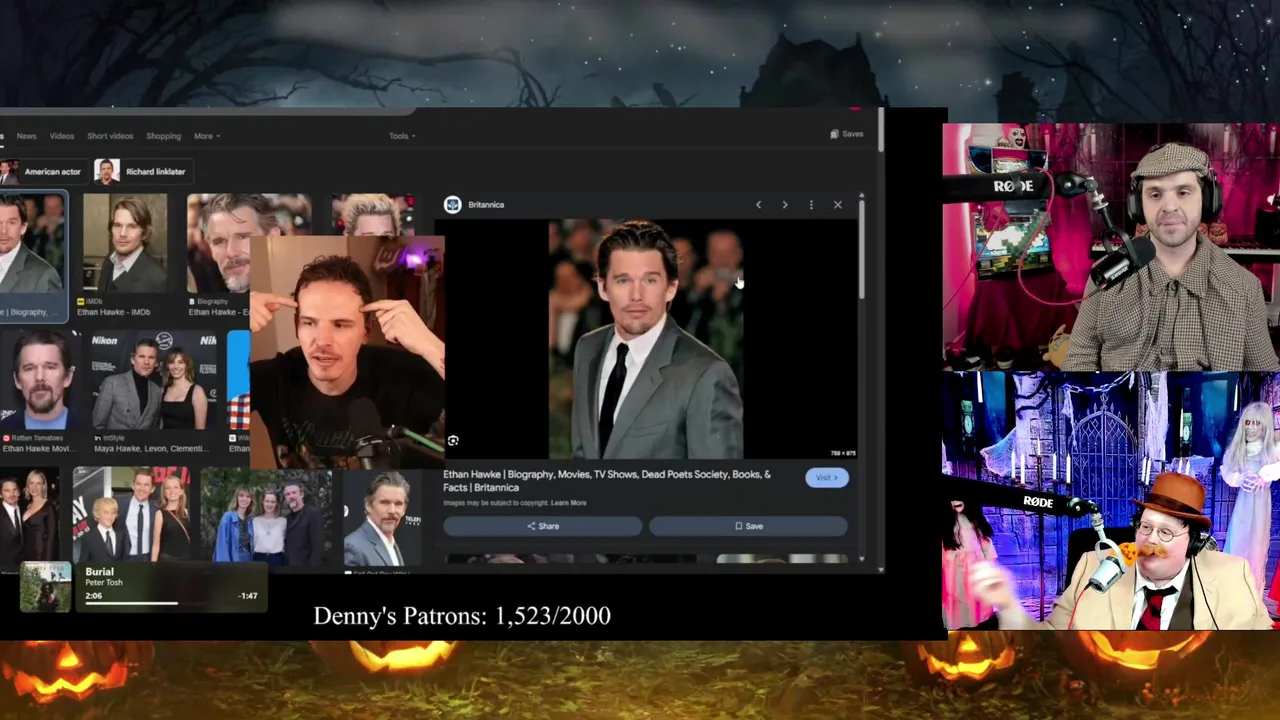Image resolution: width=1280 pixels, height=720 pixels.
Task: Go to next image in preview panel
Action: 785,205
